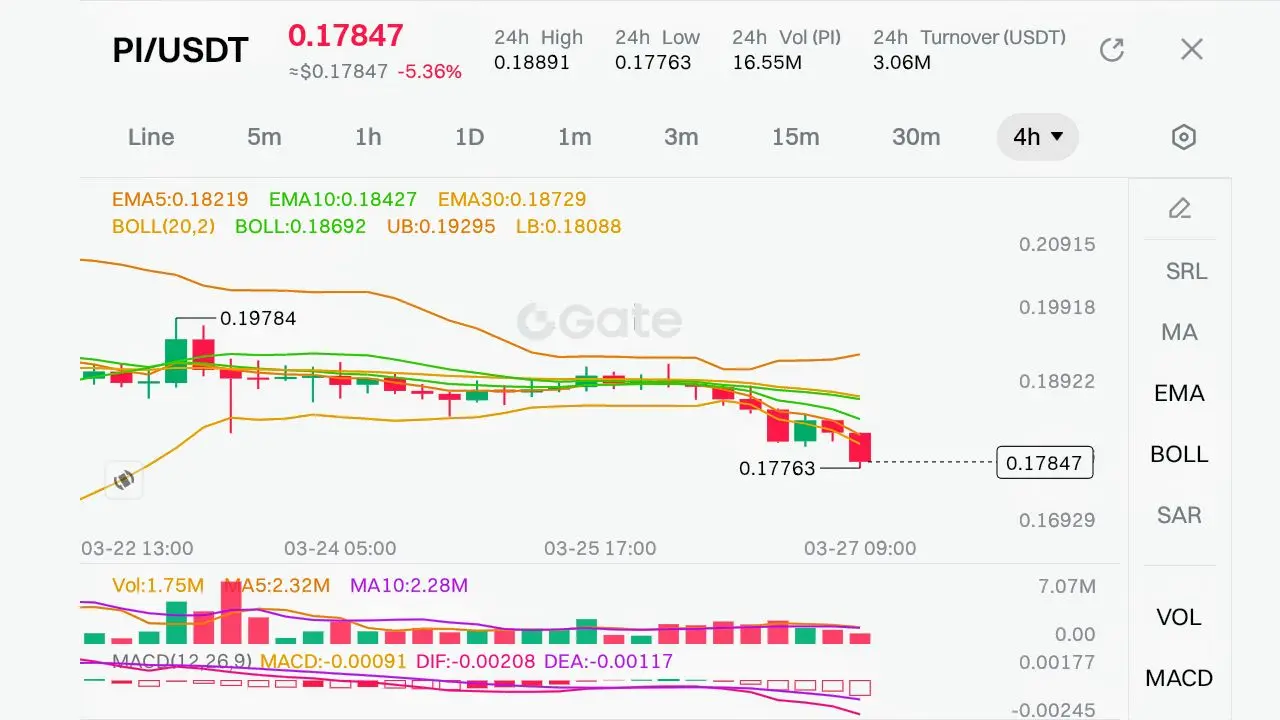Click the 24h High value 0.18891

(x=532, y=62)
